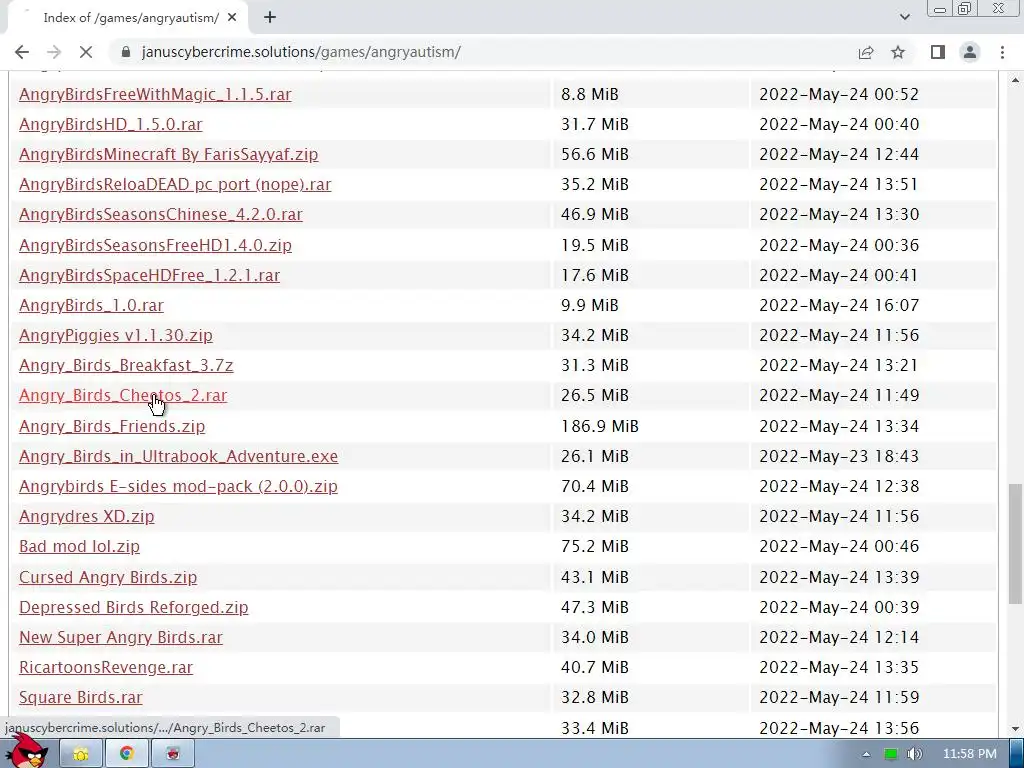
Task: Show hidden system tray icons
Action: [x=866, y=754]
